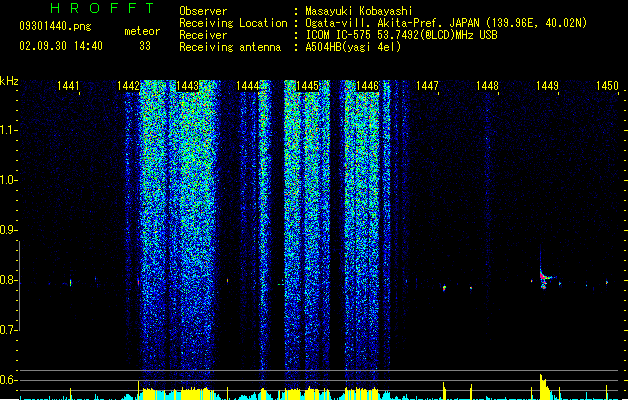Click the 1445 time axis label
The width and height of the screenshot is (629, 400).
(x=307, y=86)
